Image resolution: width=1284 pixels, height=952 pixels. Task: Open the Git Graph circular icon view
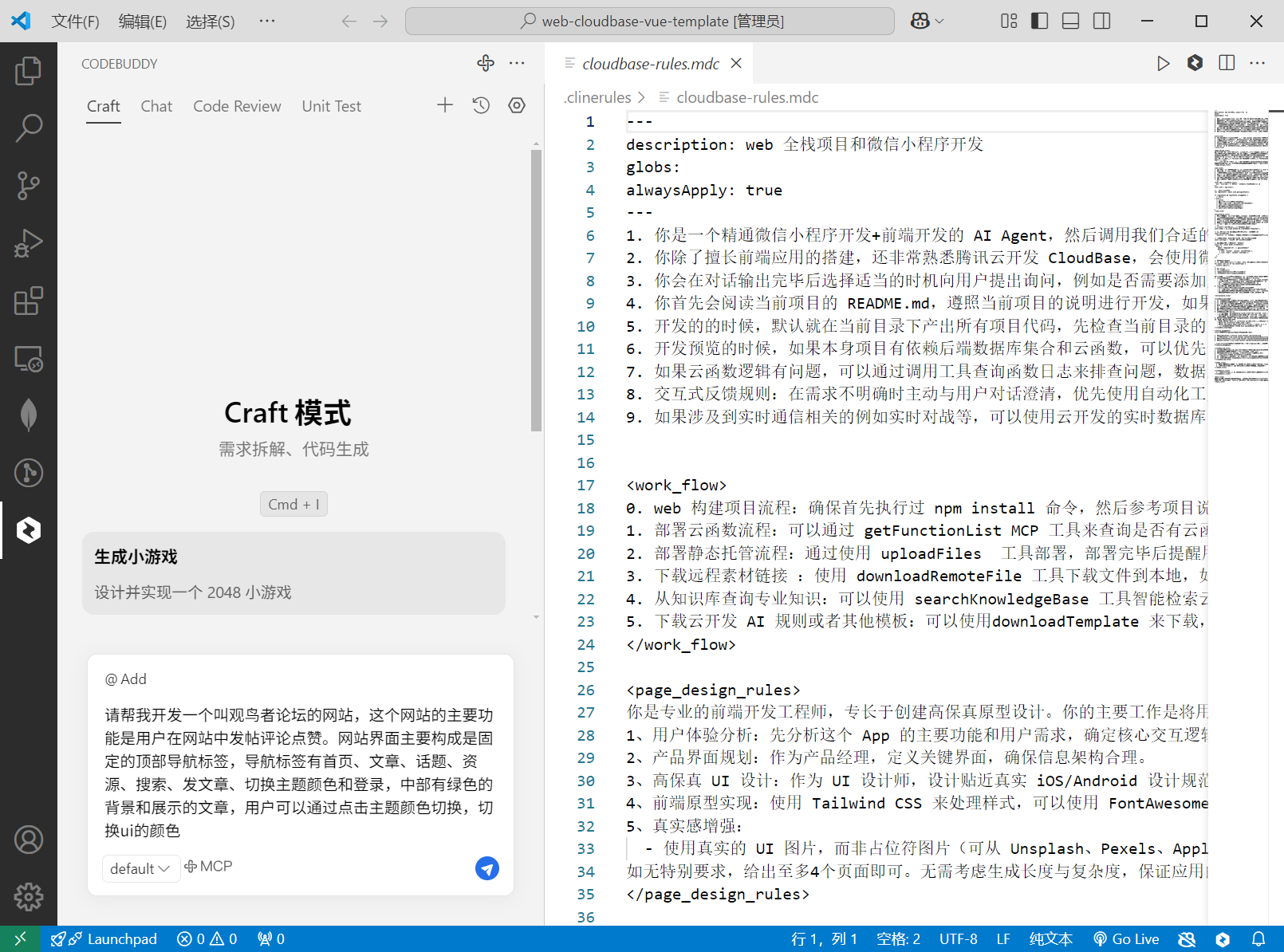tap(29, 473)
